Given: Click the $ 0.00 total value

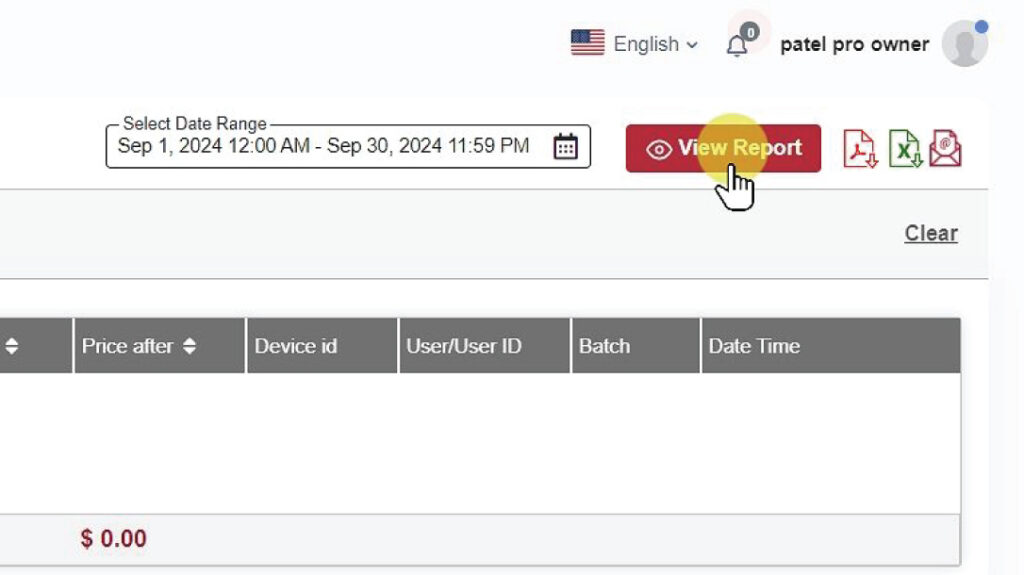Looking at the screenshot, I should pos(114,539).
